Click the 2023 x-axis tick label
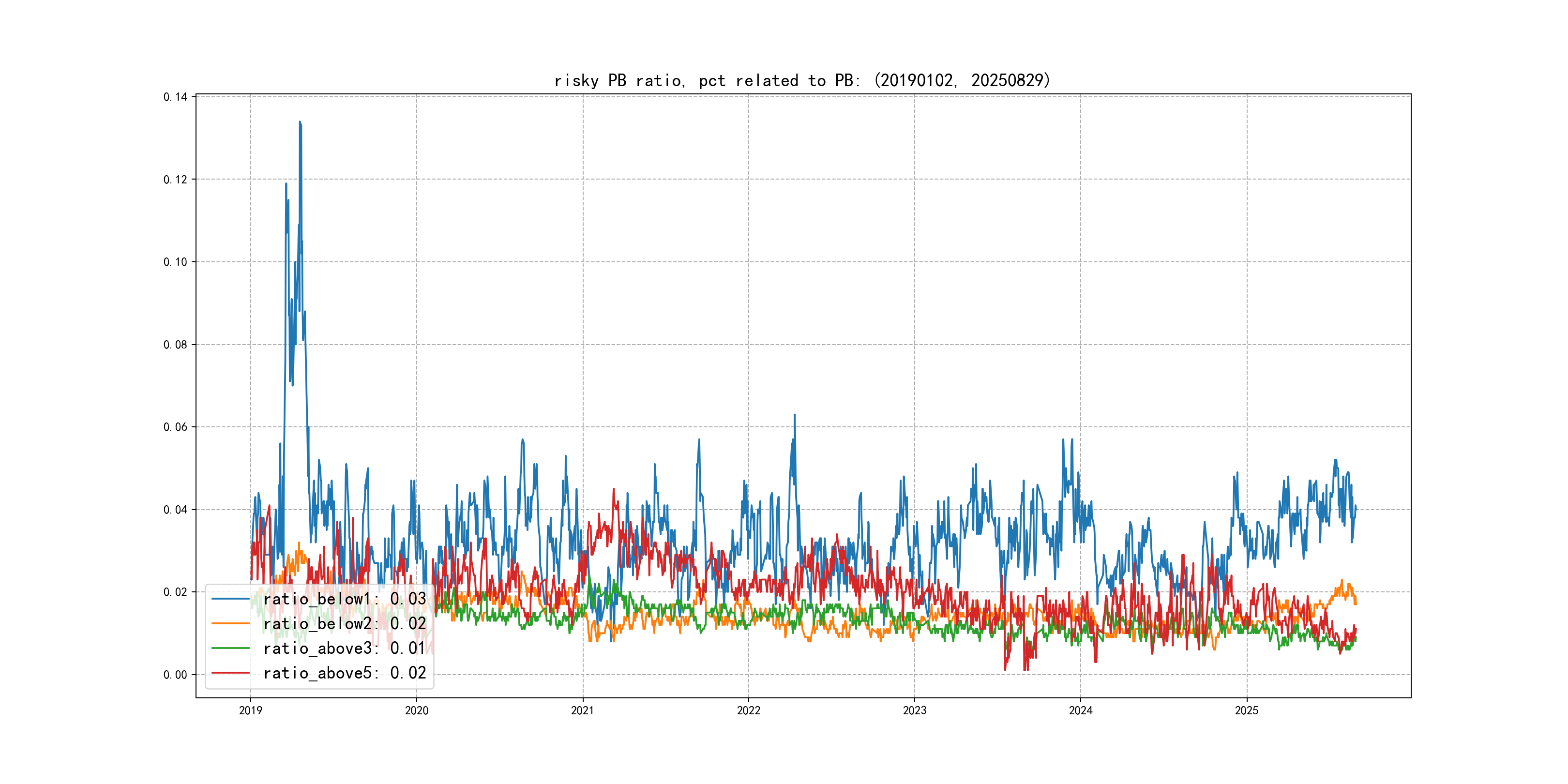The image size is (1568, 784). click(x=914, y=710)
